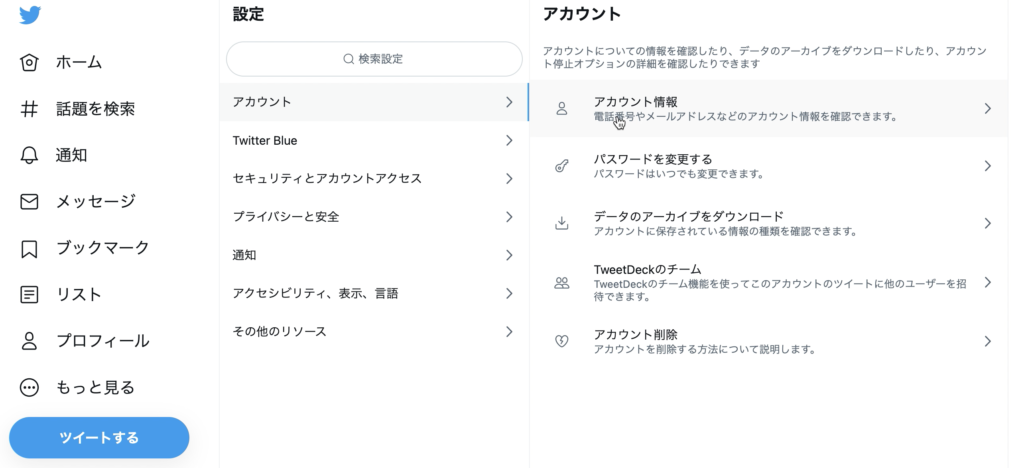This screenshot has width=1024, height=468.
Task: Select the hashtag 話題を検索 icon
Action: [x=29, y=109]
